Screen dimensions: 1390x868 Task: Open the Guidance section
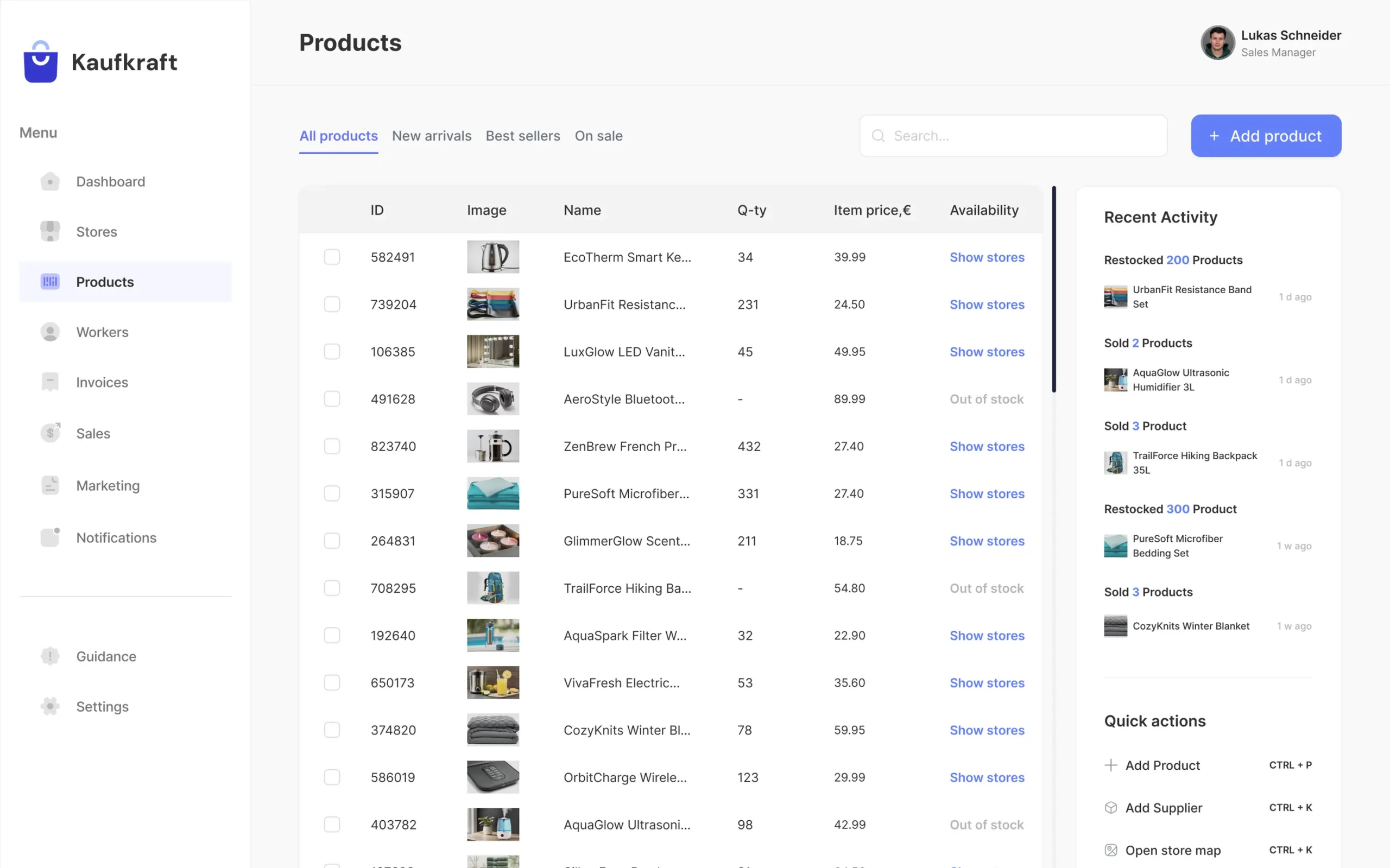[x=106, y=656]
